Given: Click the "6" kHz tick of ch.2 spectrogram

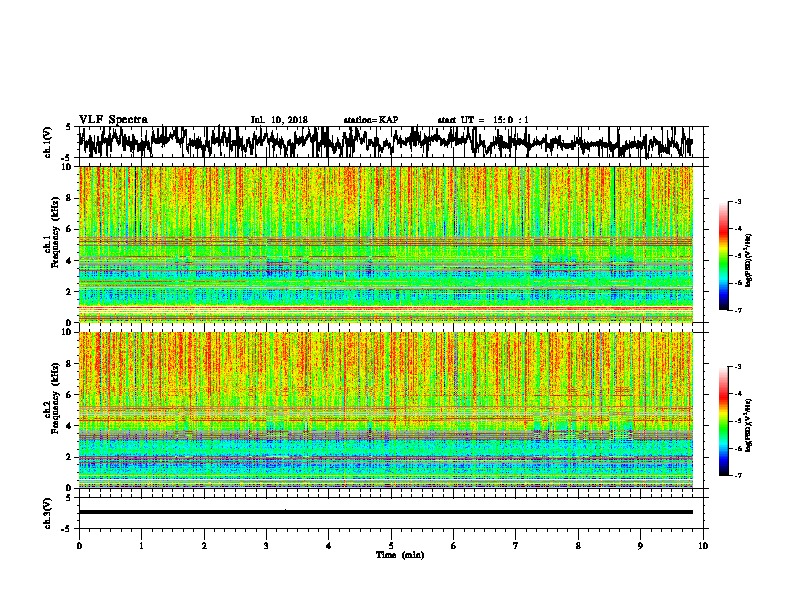Looking at the screenshot, I should coord(70,395).
